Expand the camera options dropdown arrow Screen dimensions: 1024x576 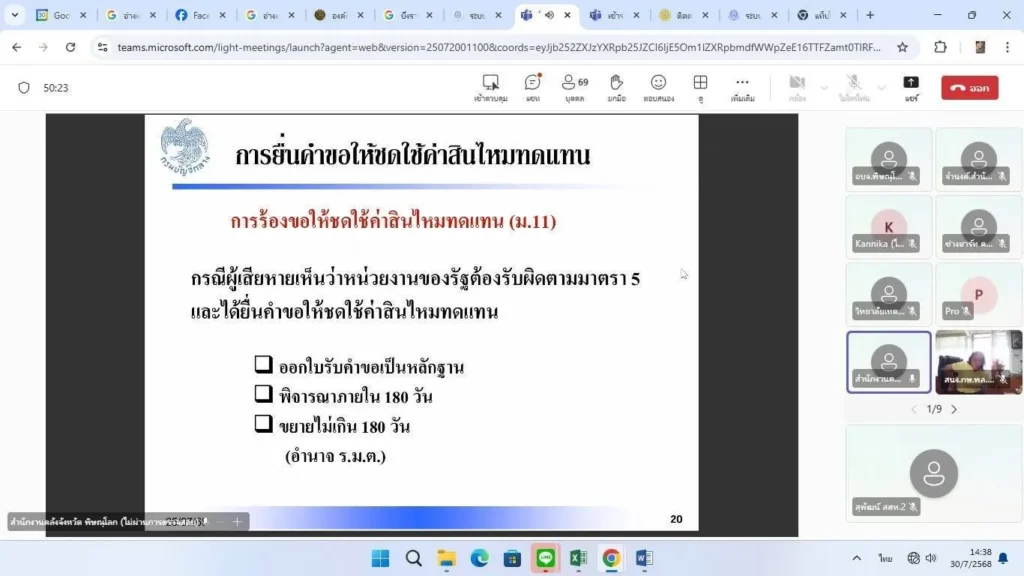point(824,88)
